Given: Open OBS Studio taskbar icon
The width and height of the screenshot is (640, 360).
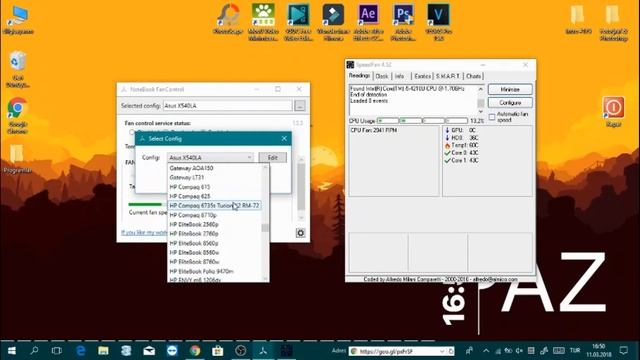Looking at the screenshot, I should click(240, 351).
